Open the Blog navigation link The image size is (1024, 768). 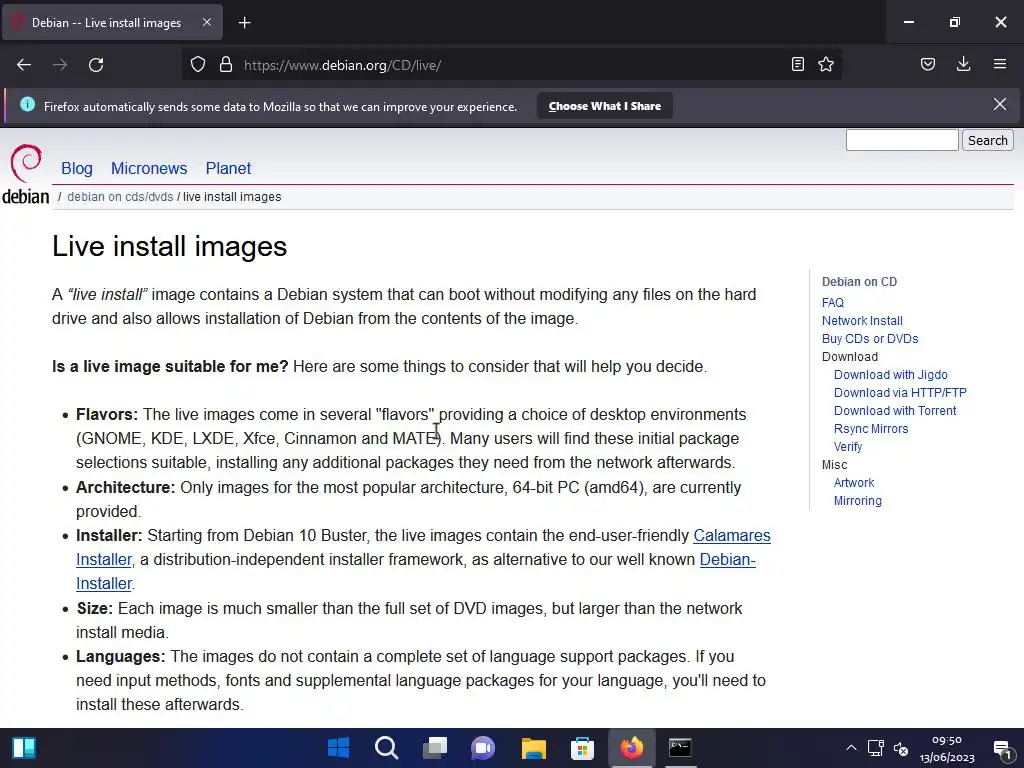point(77,168)
